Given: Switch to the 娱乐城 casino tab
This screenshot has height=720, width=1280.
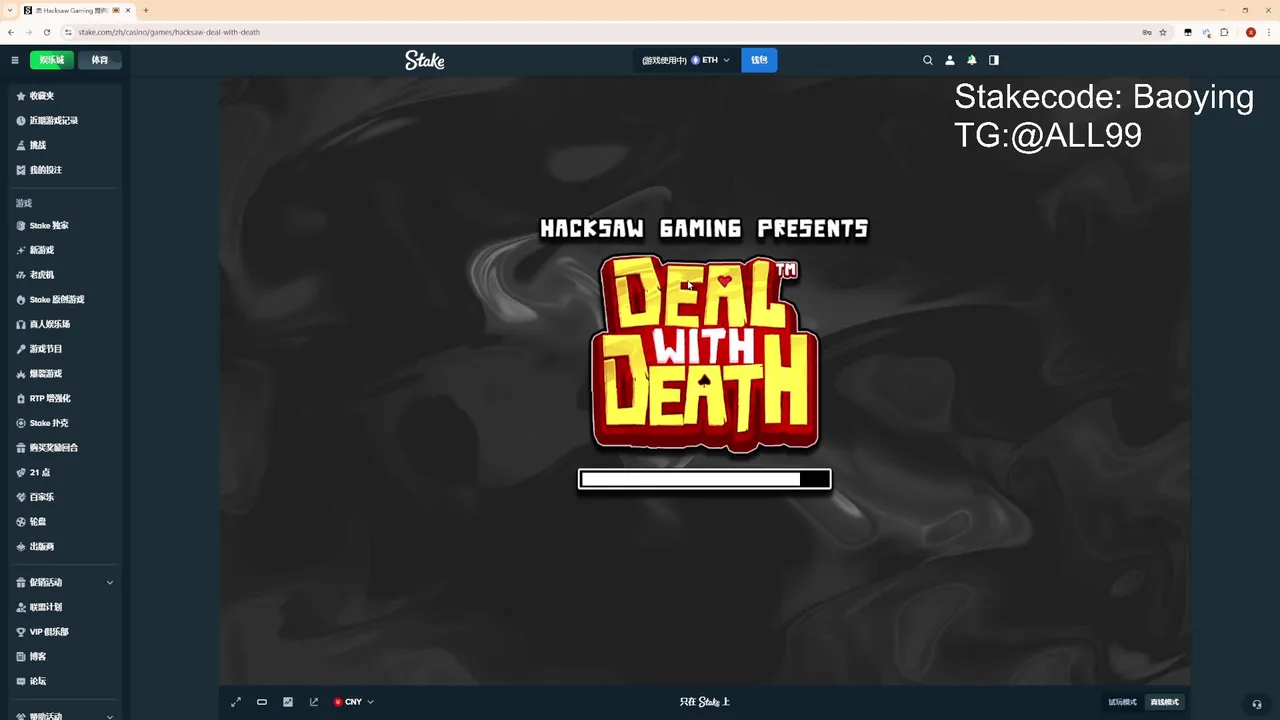Looking at the screenshot, I should (52, 60).
